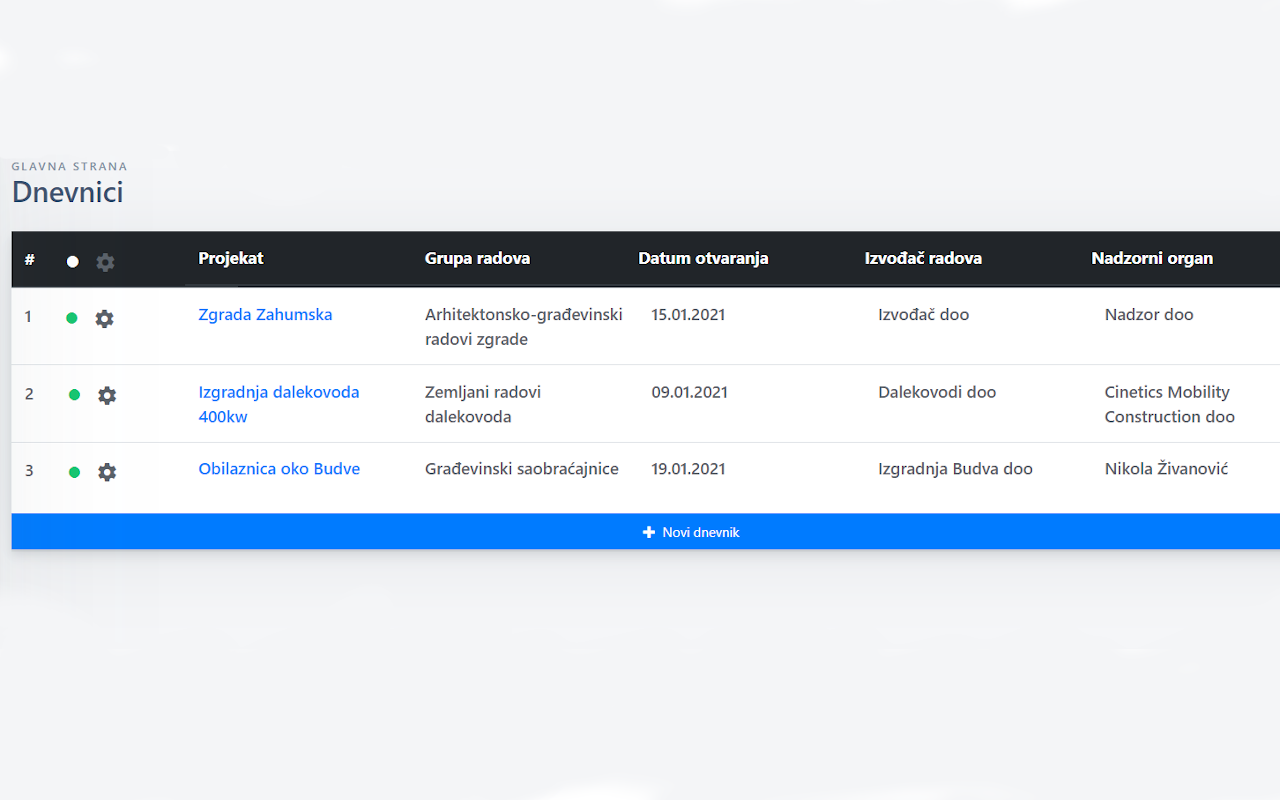Click the Izvođač radova column header

923,258
